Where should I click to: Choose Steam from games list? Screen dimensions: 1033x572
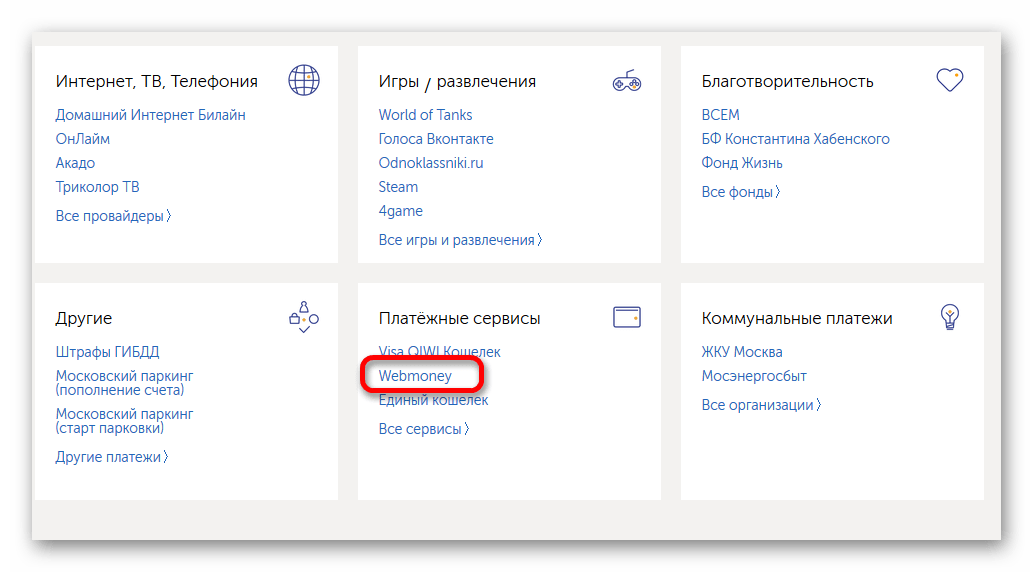398,187
